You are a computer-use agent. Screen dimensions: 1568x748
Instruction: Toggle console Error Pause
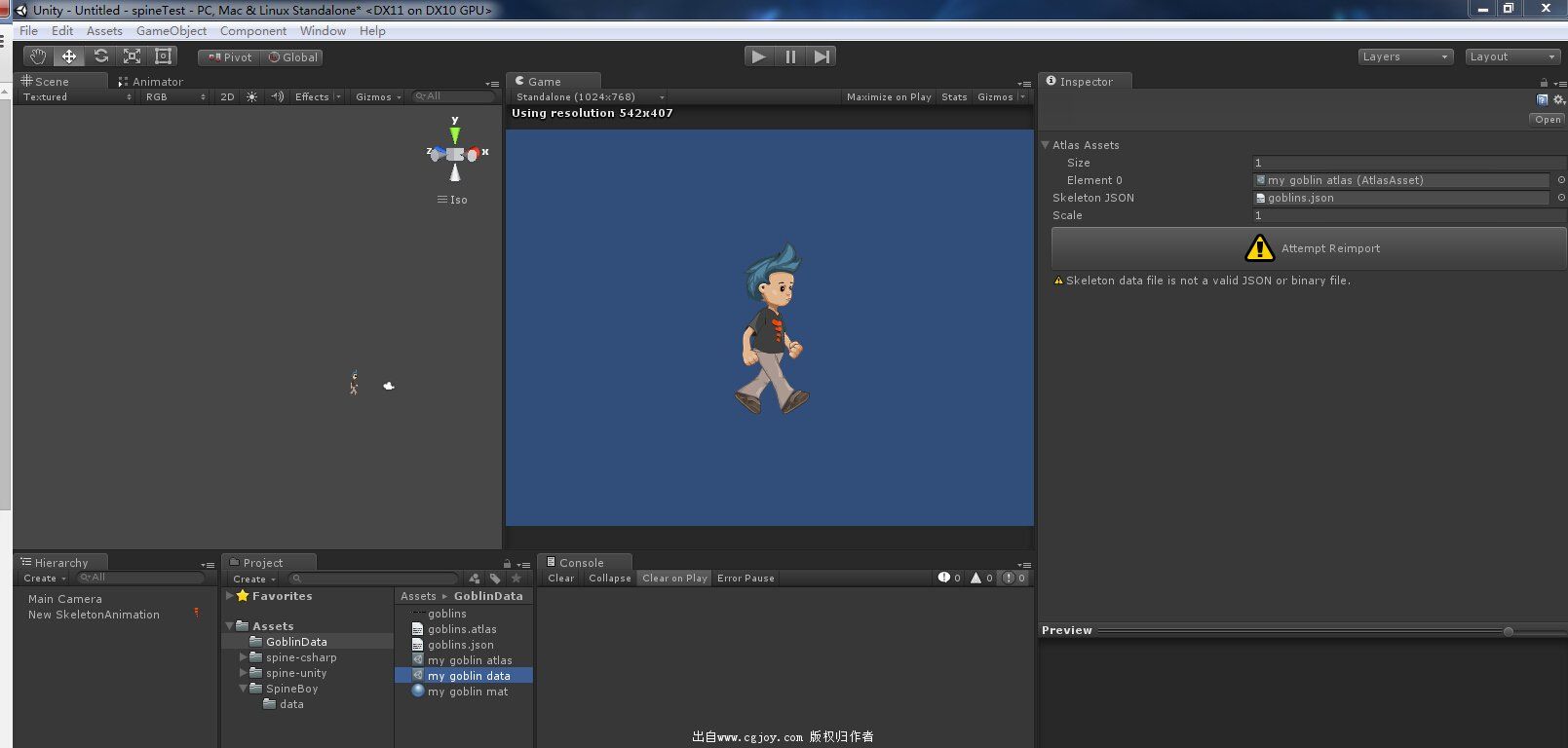pyautogui.click(x=746, y=578)
